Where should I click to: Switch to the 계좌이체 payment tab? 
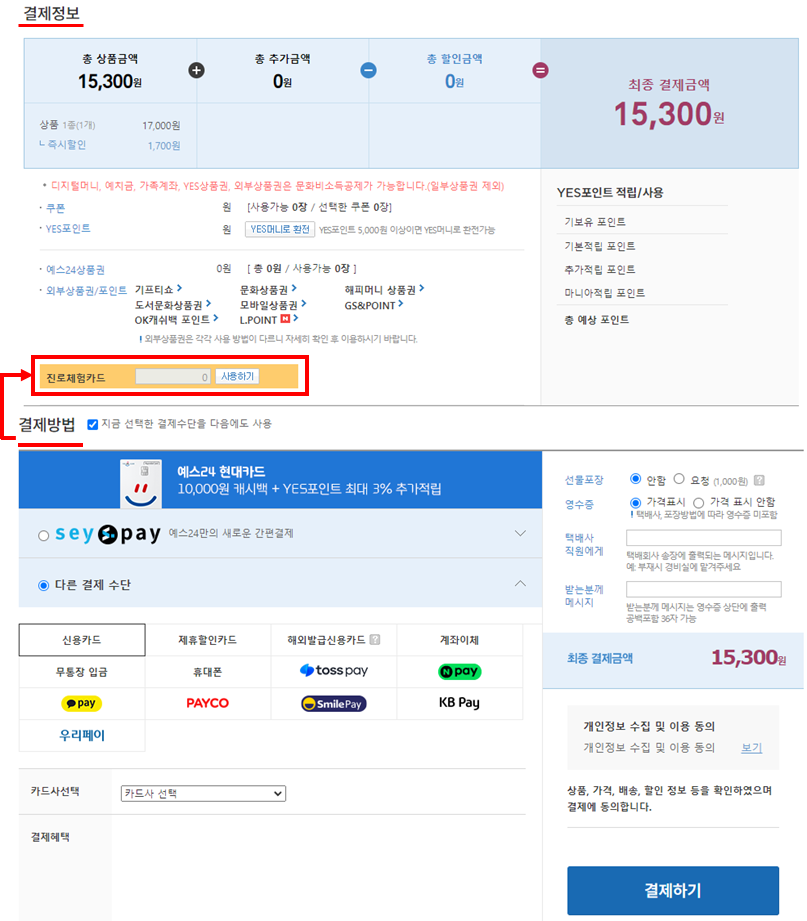(x=459, y=640)
